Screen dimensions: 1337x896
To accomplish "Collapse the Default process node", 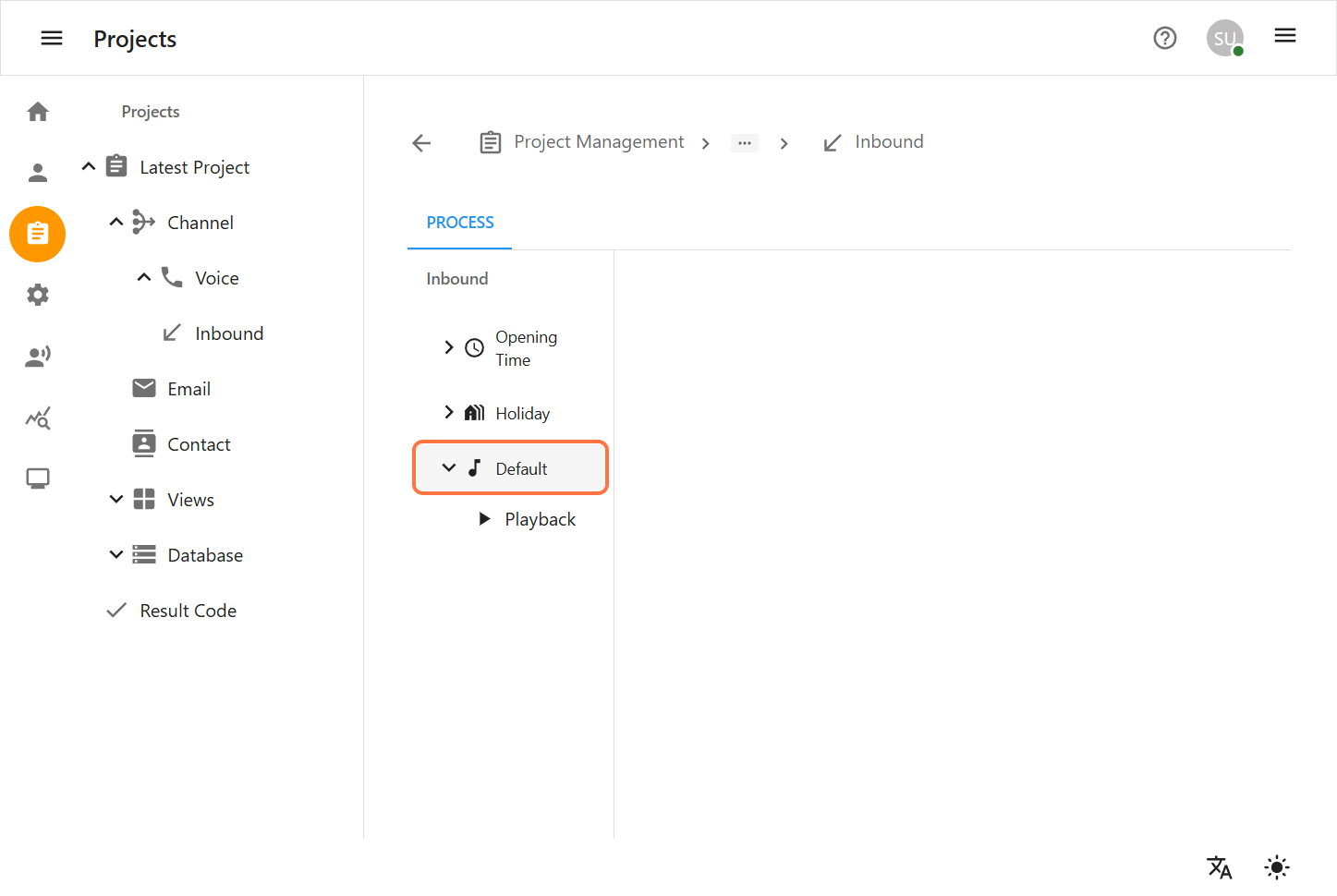I will [x=449, y=468].
